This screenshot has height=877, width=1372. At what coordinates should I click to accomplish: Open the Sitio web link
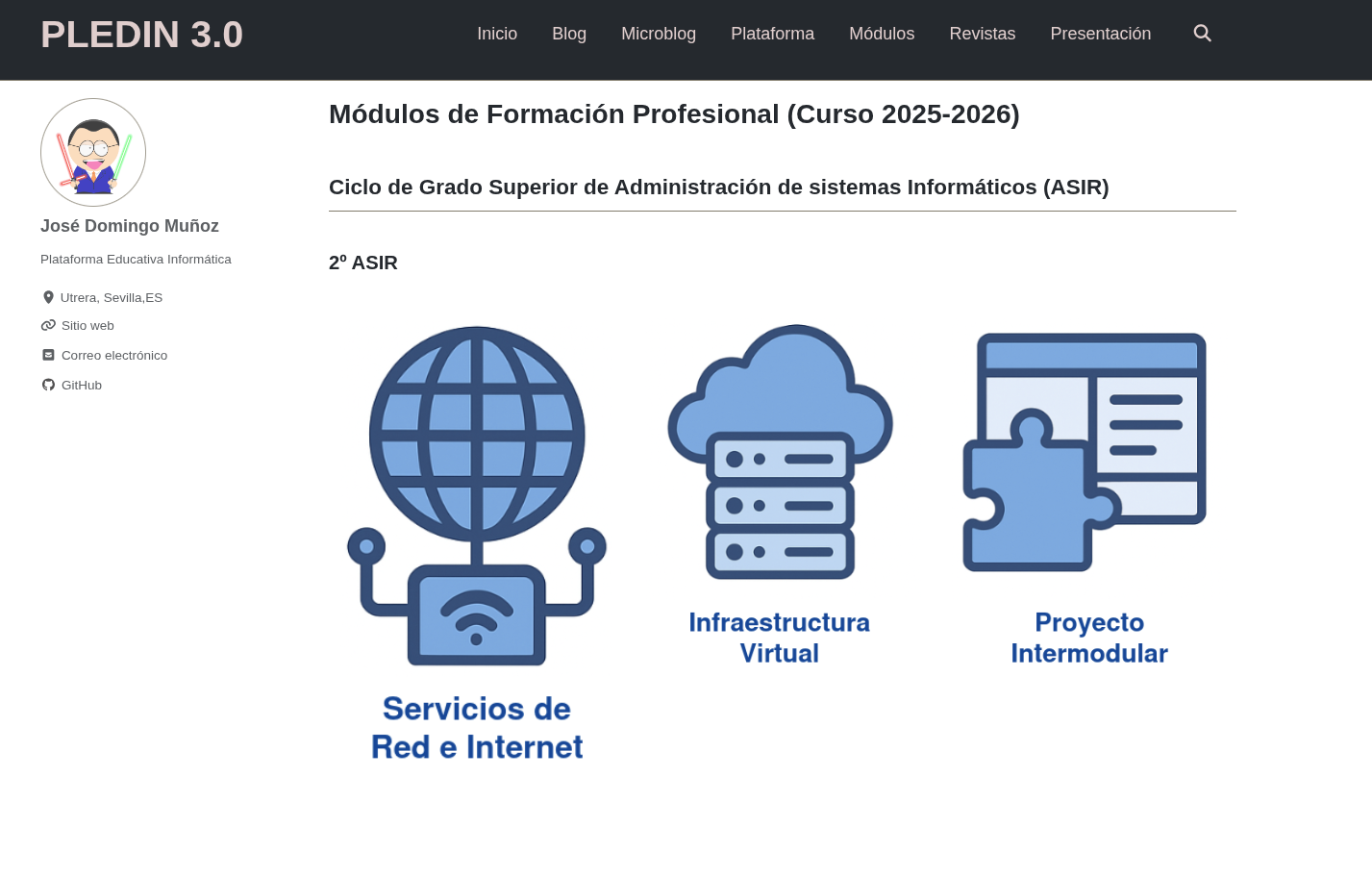[87, 326]
